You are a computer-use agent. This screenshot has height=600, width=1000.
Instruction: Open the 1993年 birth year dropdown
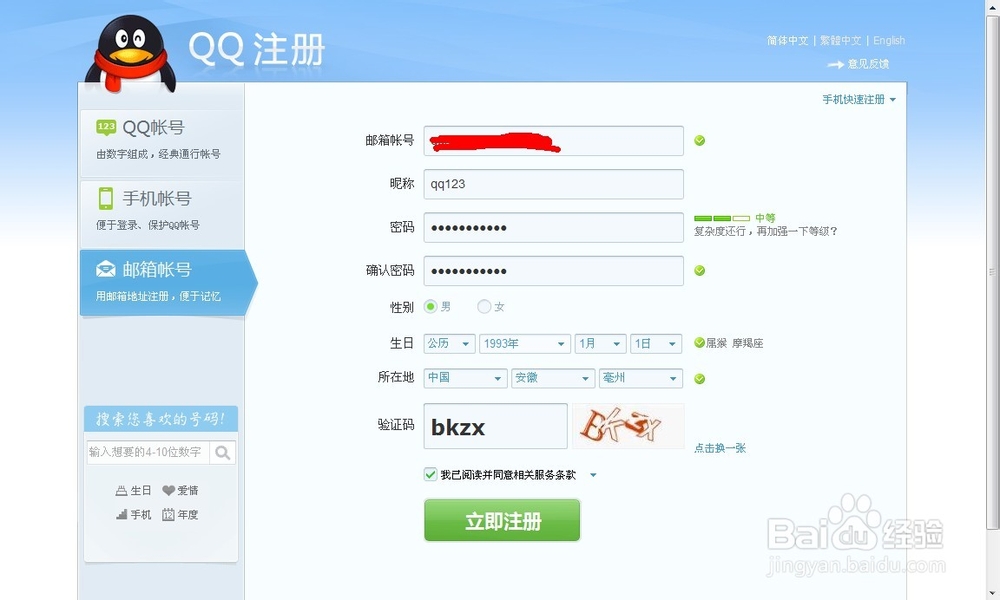coord(525,344)
